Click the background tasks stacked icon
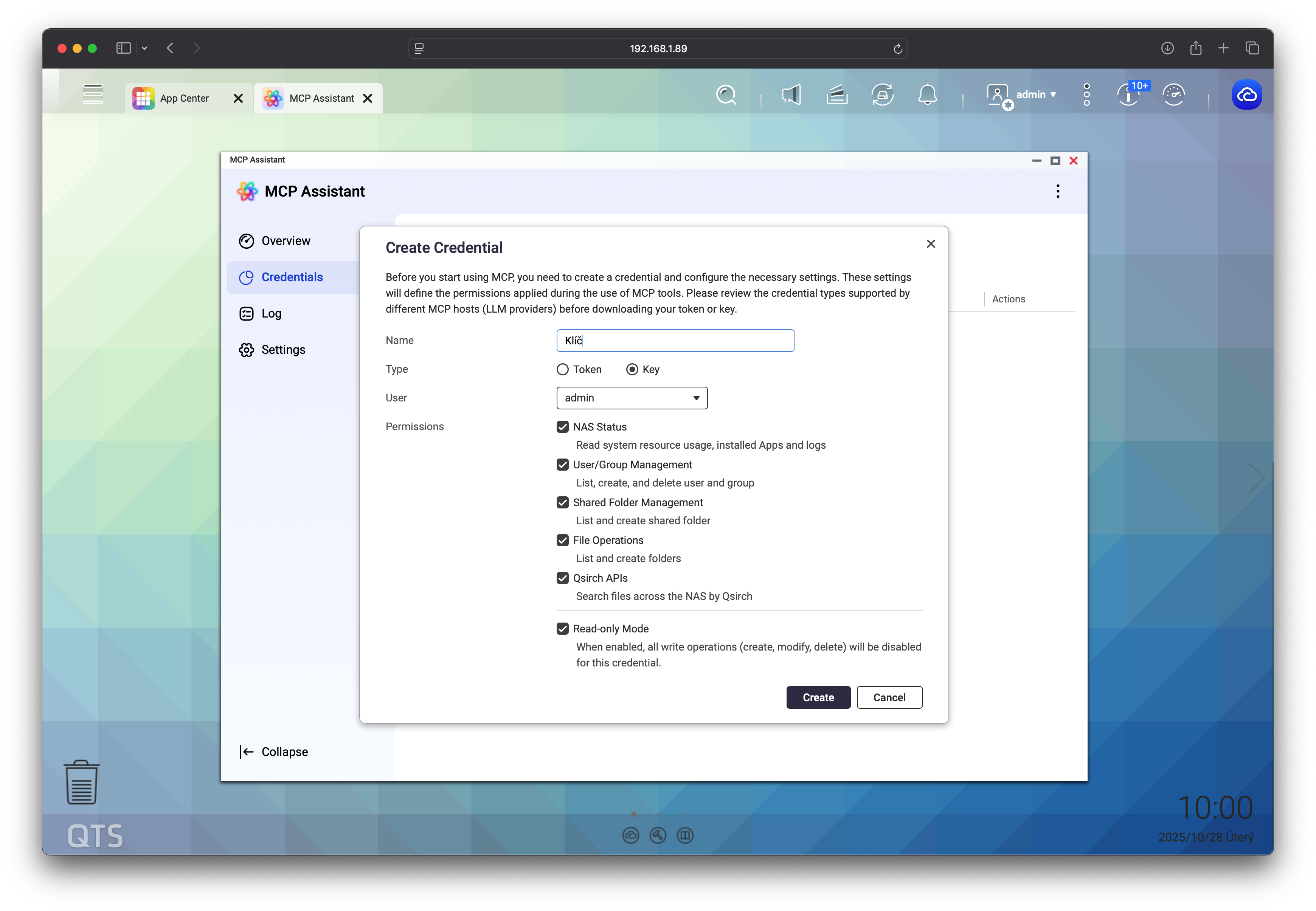Image resolution: width=1316 pixels, height=911 pixels. (x=836, y=95)
